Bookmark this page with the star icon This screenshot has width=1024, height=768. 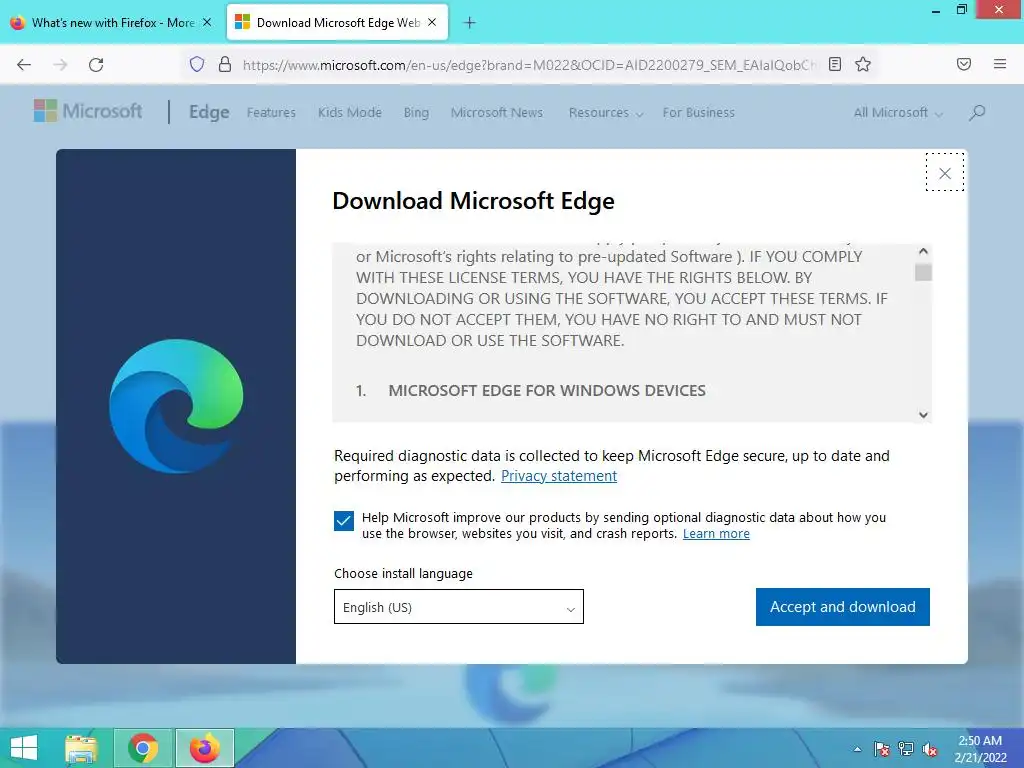863,64
